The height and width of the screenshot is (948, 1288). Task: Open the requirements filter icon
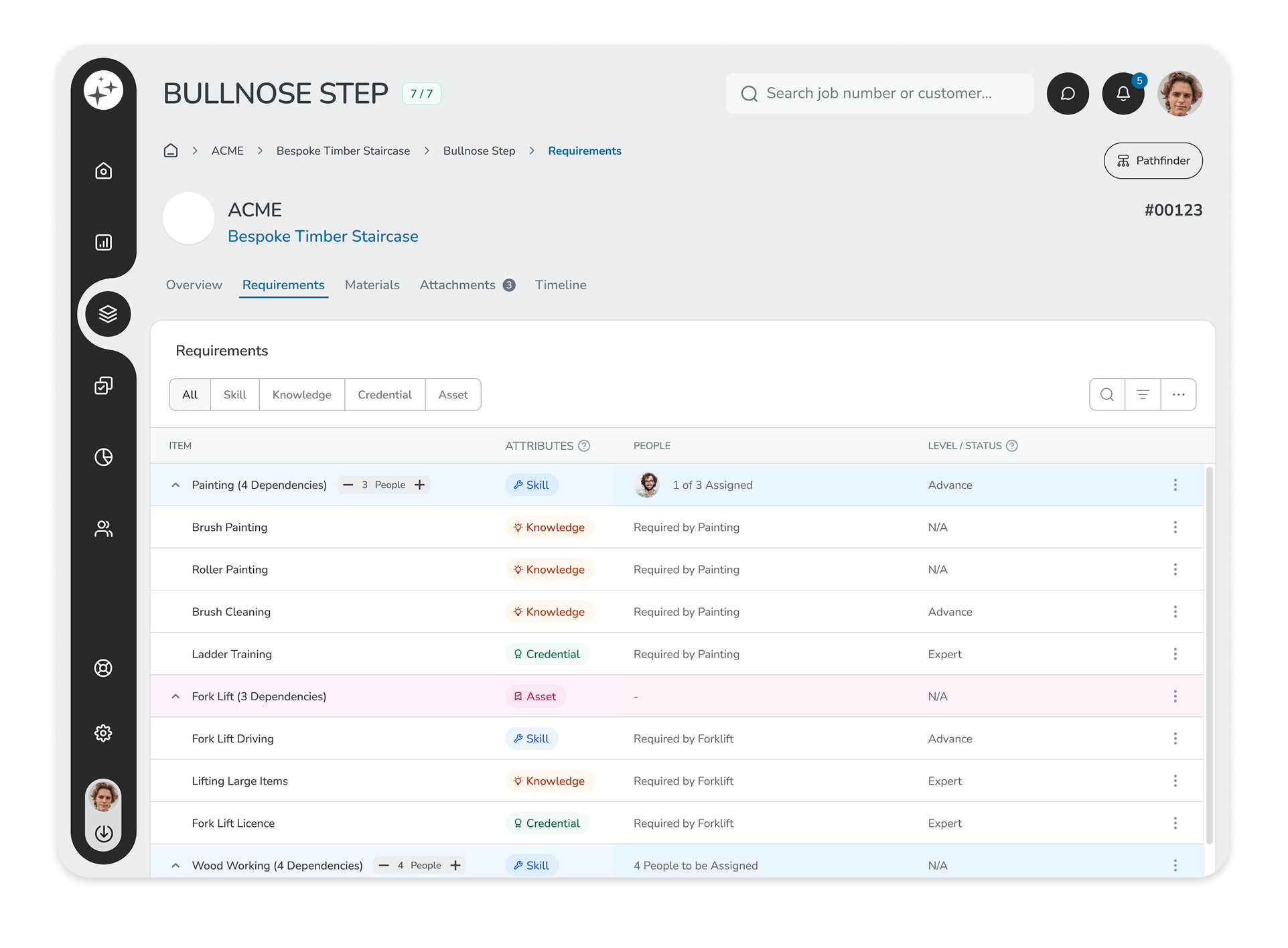(x=1143, y=395)
